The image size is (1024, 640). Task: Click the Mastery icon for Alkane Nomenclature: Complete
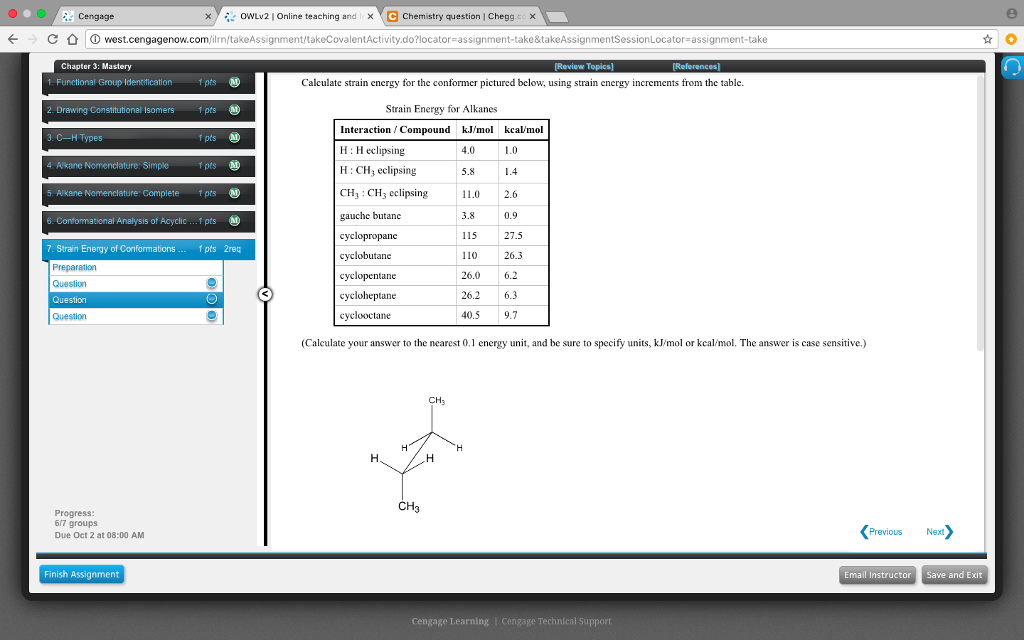pos(232,193)
